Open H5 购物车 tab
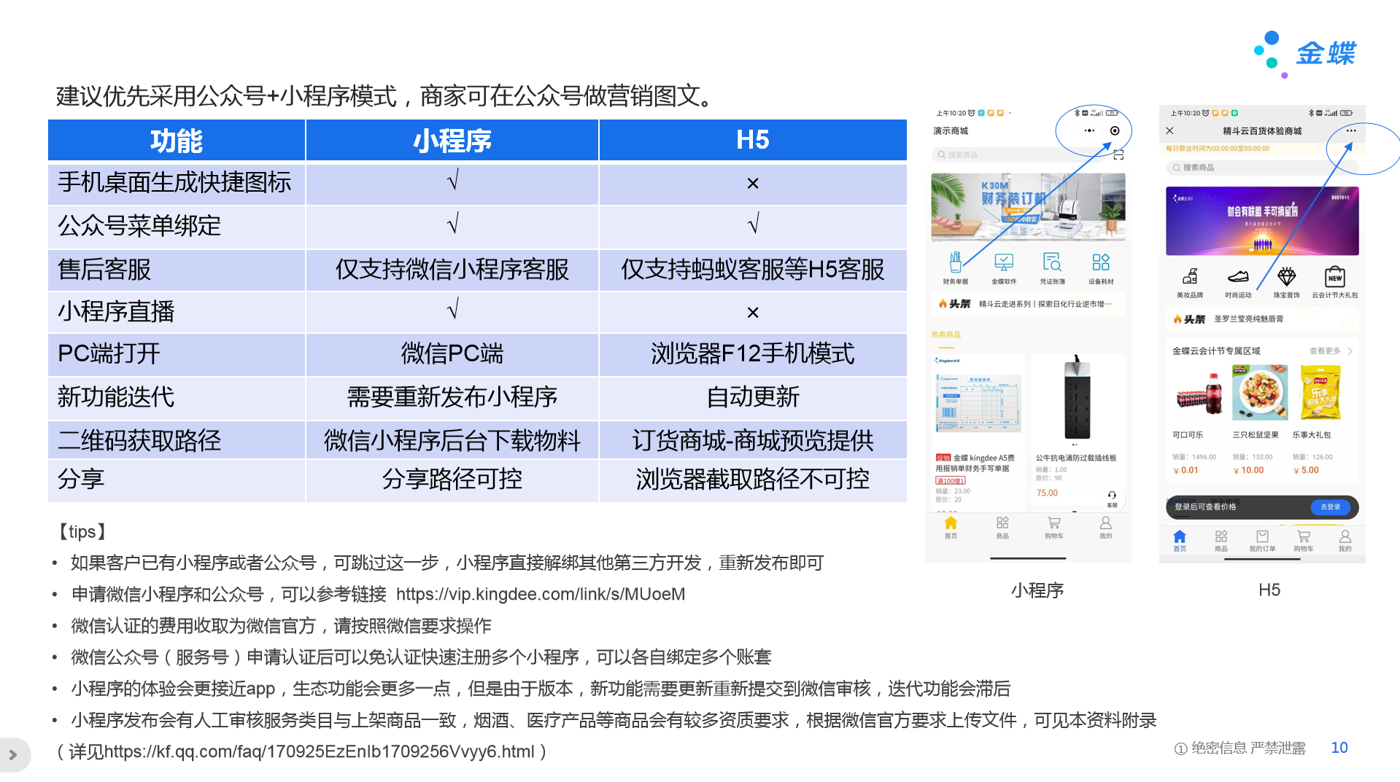This screenshot has width=1400, height=782. click(1304, 541)
